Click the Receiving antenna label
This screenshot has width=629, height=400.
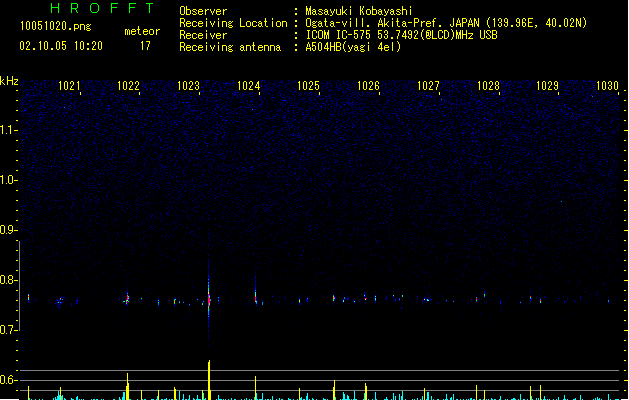click(230, 47)
